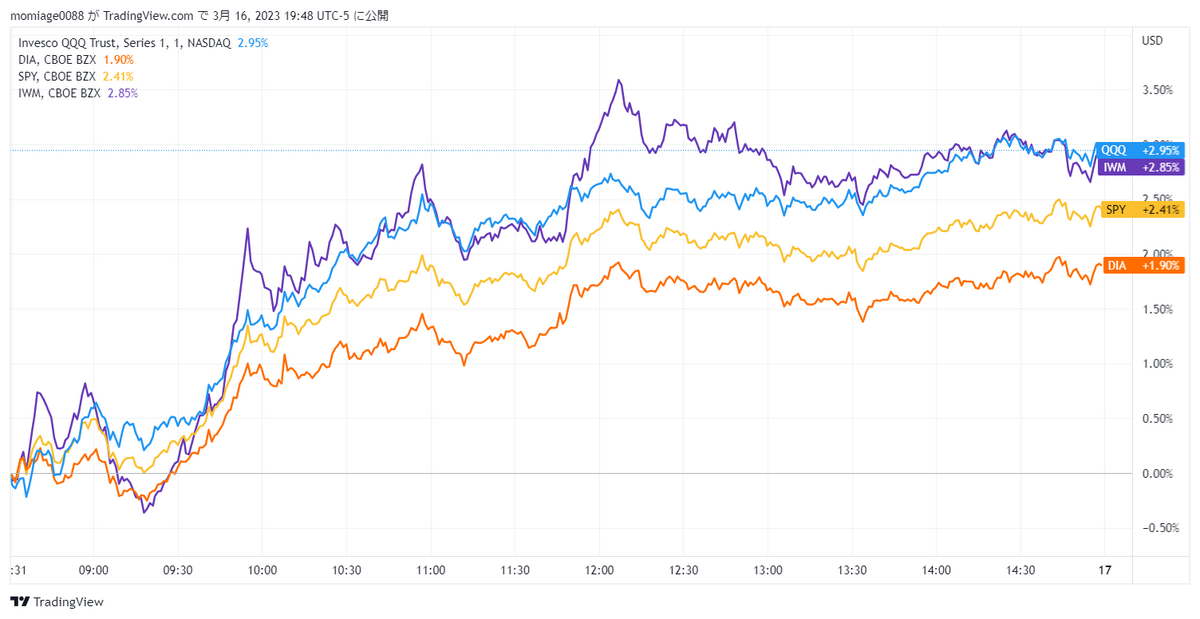Click the 12:30 time axis label
The width and height of the screenshot is (1200, 619).
[x=683, y=570]
